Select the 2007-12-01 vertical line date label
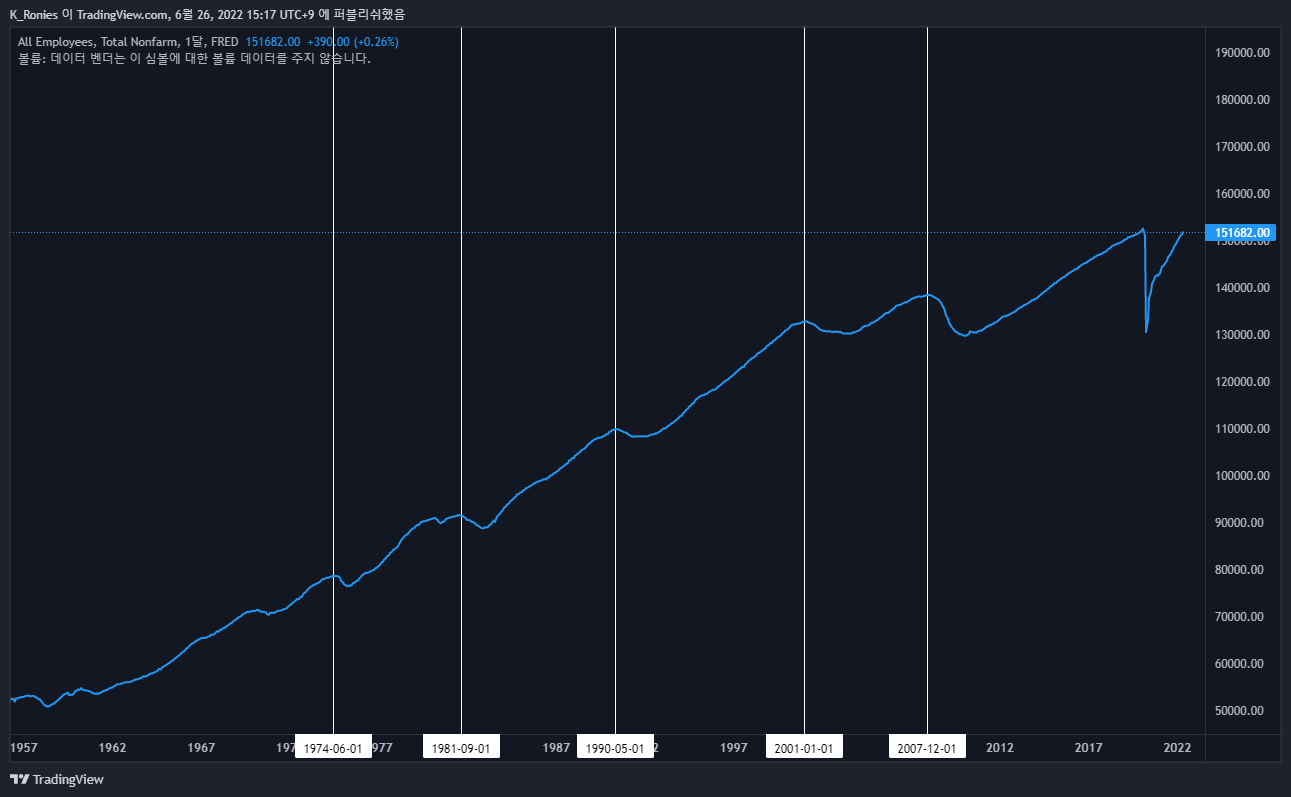The image size is (1291, 797). tap(928, 748)
